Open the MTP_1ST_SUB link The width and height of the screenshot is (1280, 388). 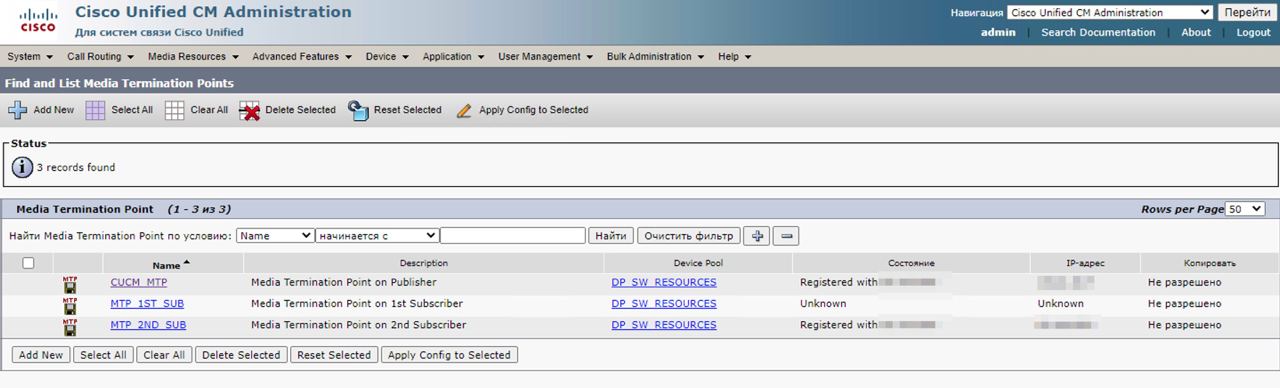point(147,303)
